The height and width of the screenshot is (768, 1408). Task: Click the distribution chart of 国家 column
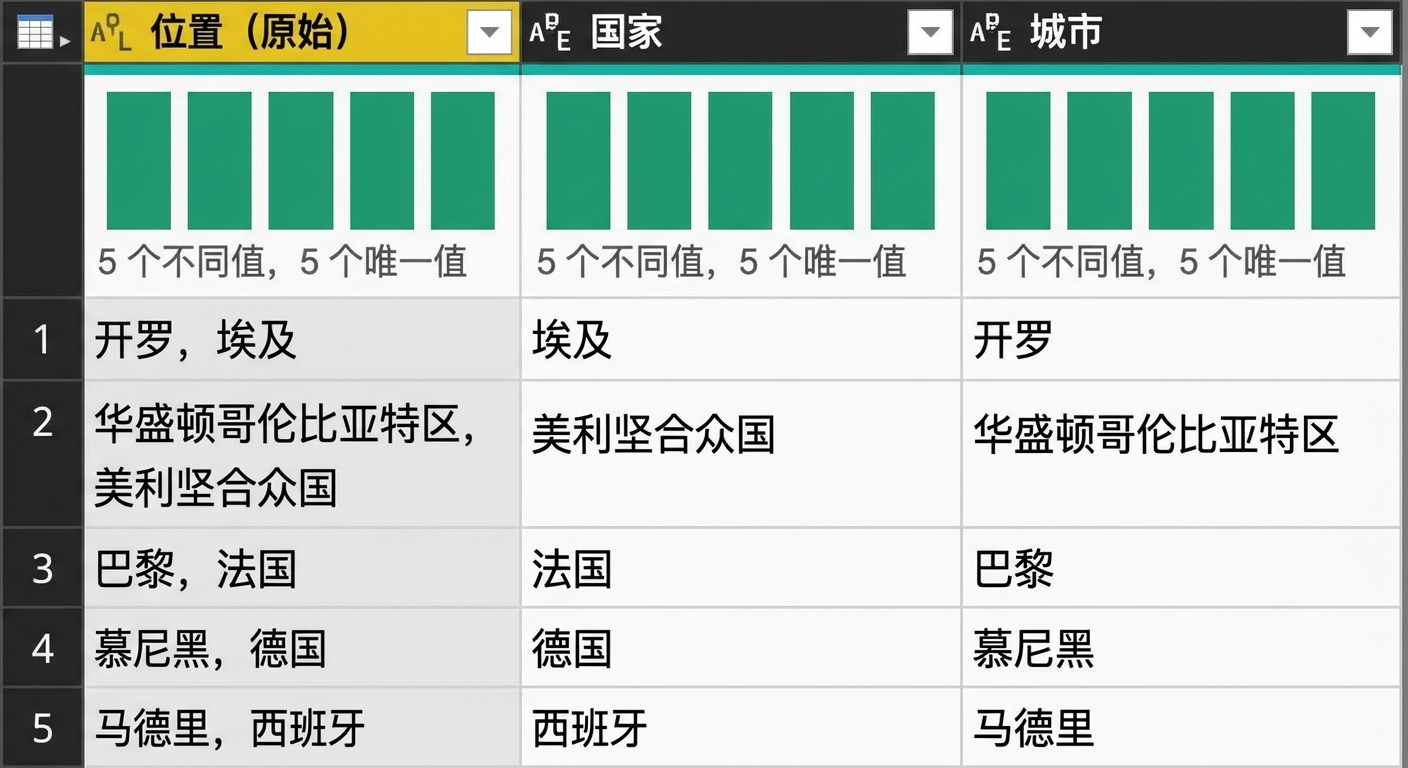coord(741,161)
